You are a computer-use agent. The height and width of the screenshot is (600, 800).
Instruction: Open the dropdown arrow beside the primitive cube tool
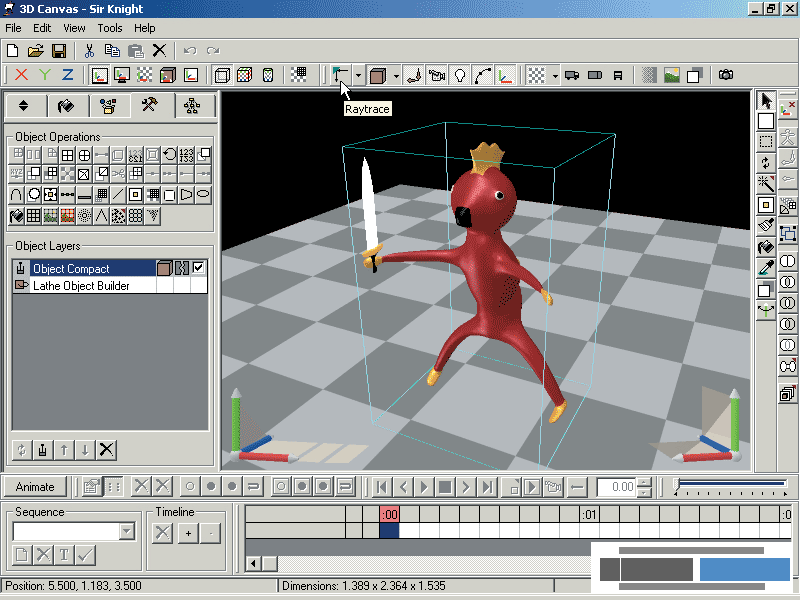(x=396, y=75)
